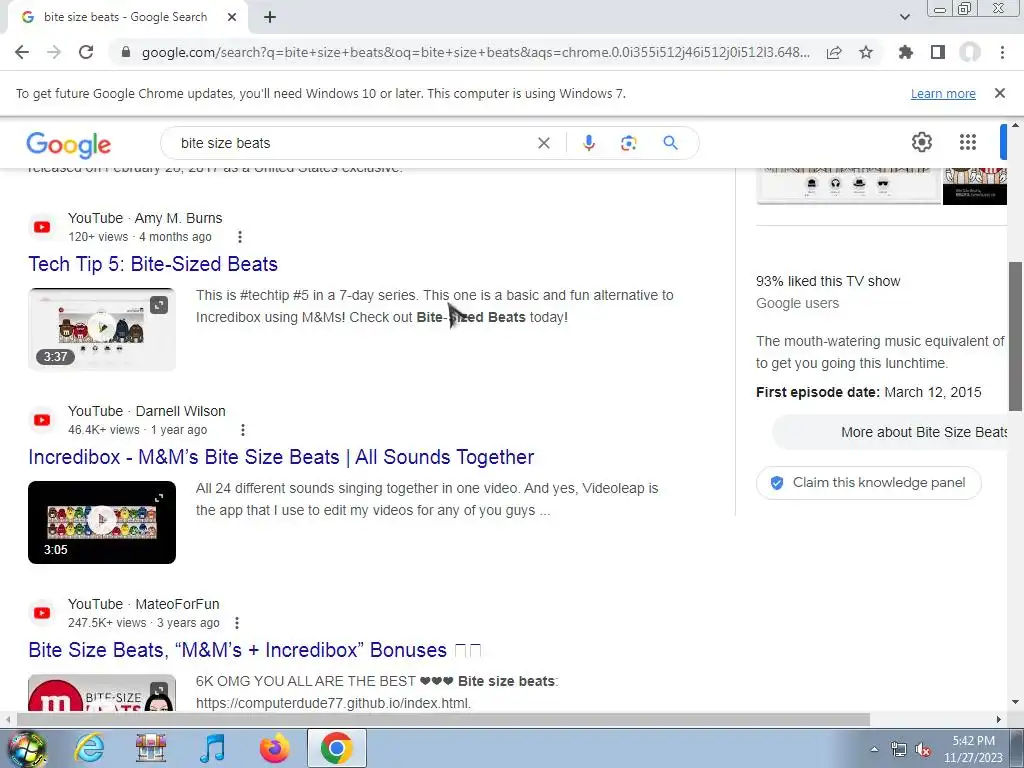Click the bite size beats search field

tap(353, 143)
